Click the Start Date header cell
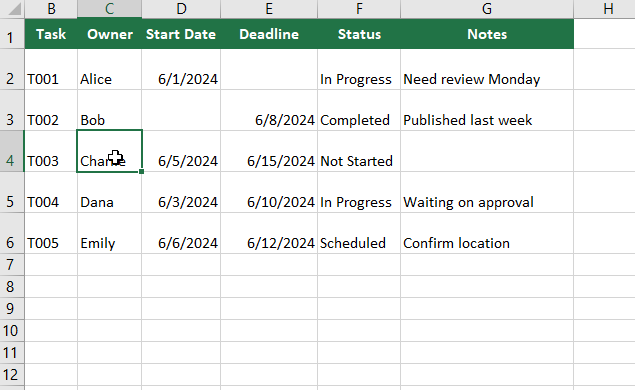This screenshot has width=635, height=390. point(181,34)
